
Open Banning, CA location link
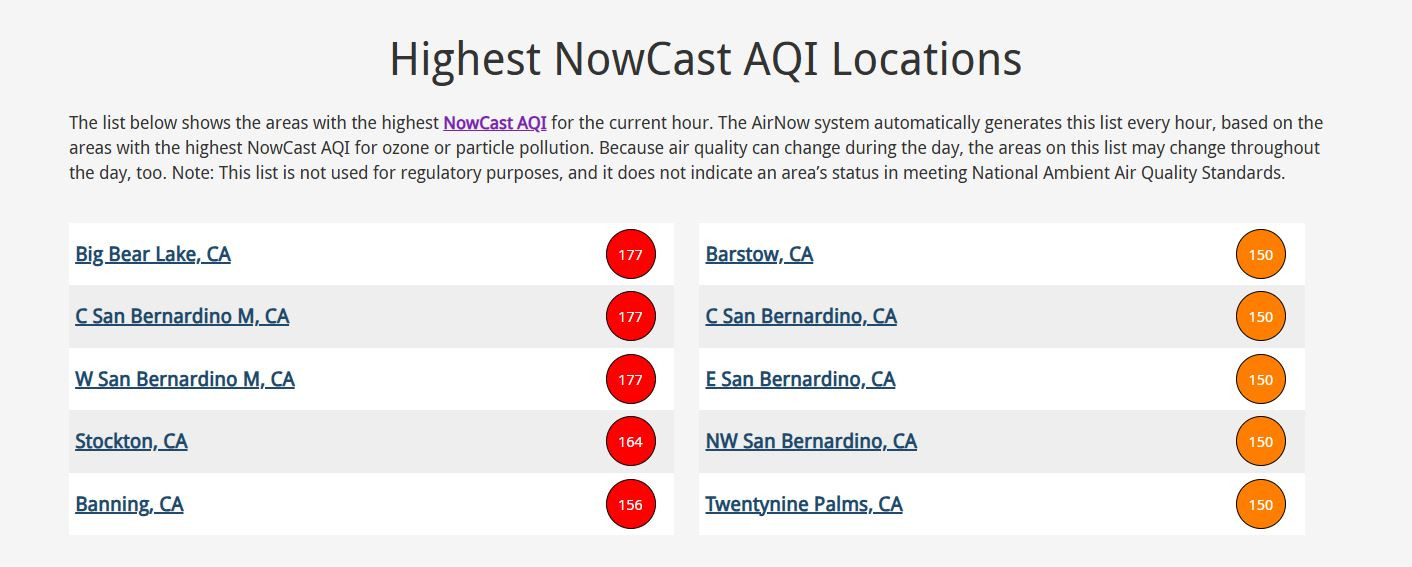click(129, 504)
